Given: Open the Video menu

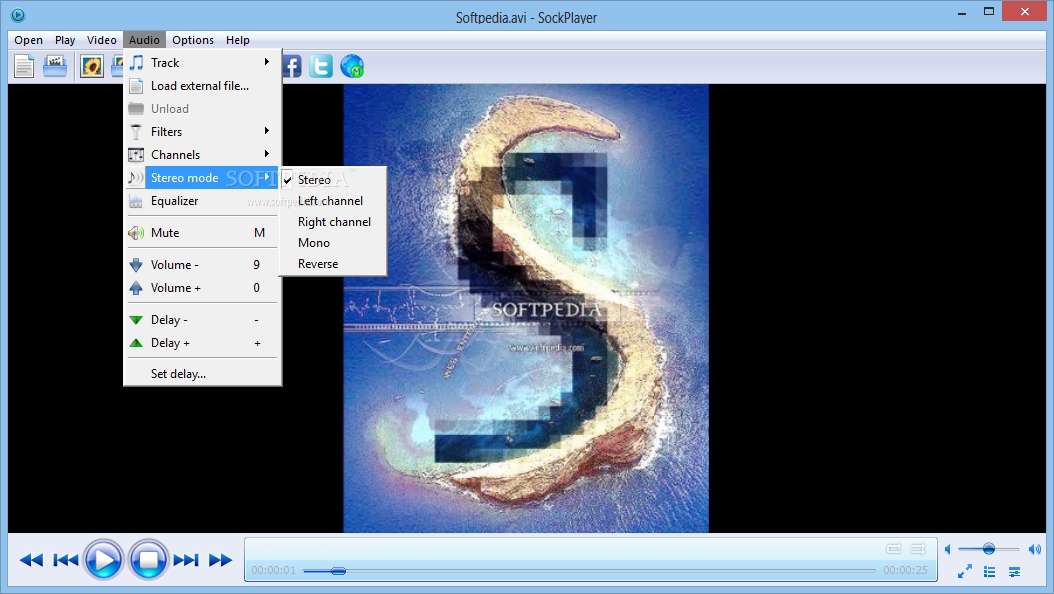Looking at the screenshot, I should click(102, 40).
